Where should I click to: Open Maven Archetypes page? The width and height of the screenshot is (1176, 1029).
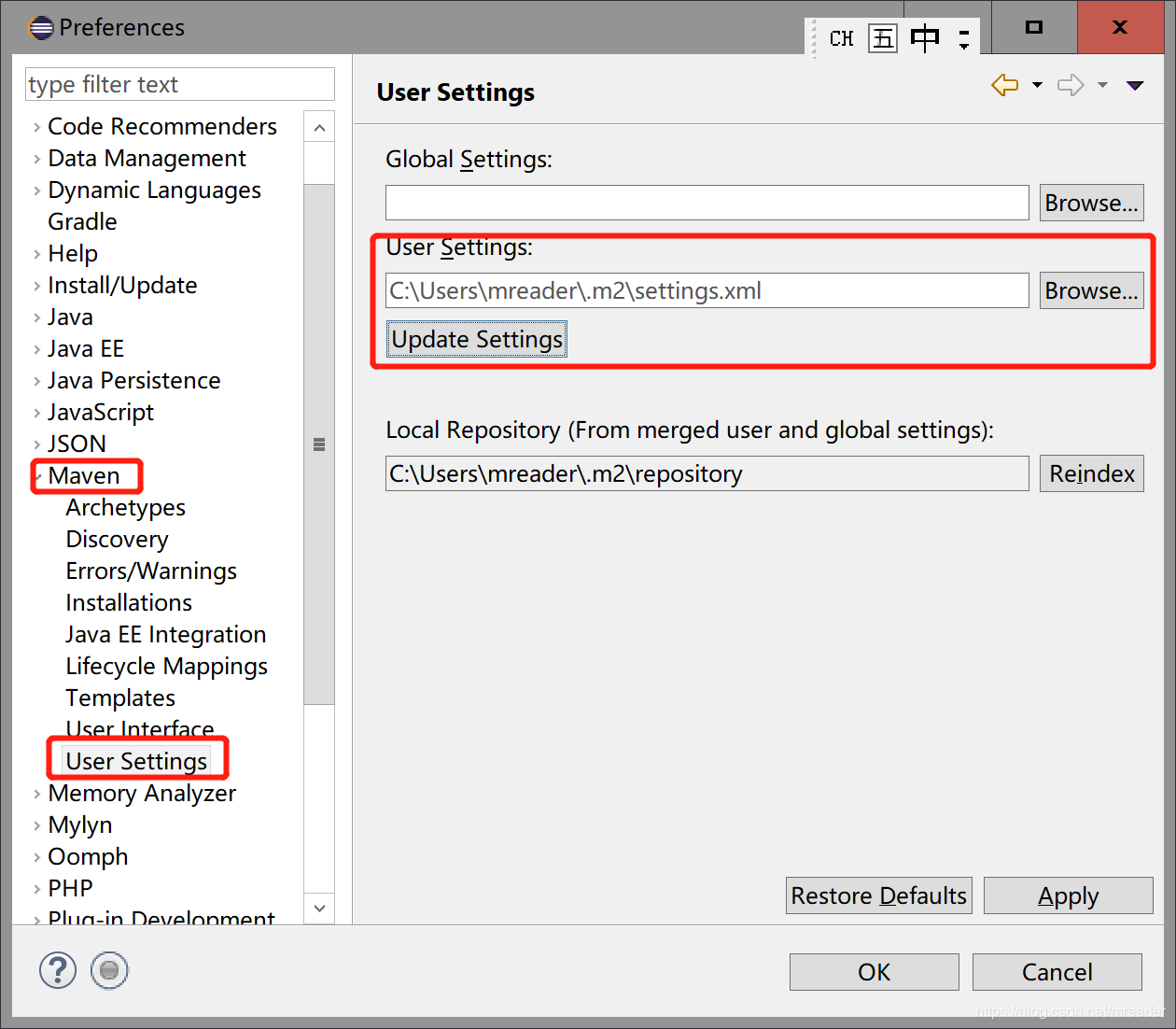coord(125,507)
